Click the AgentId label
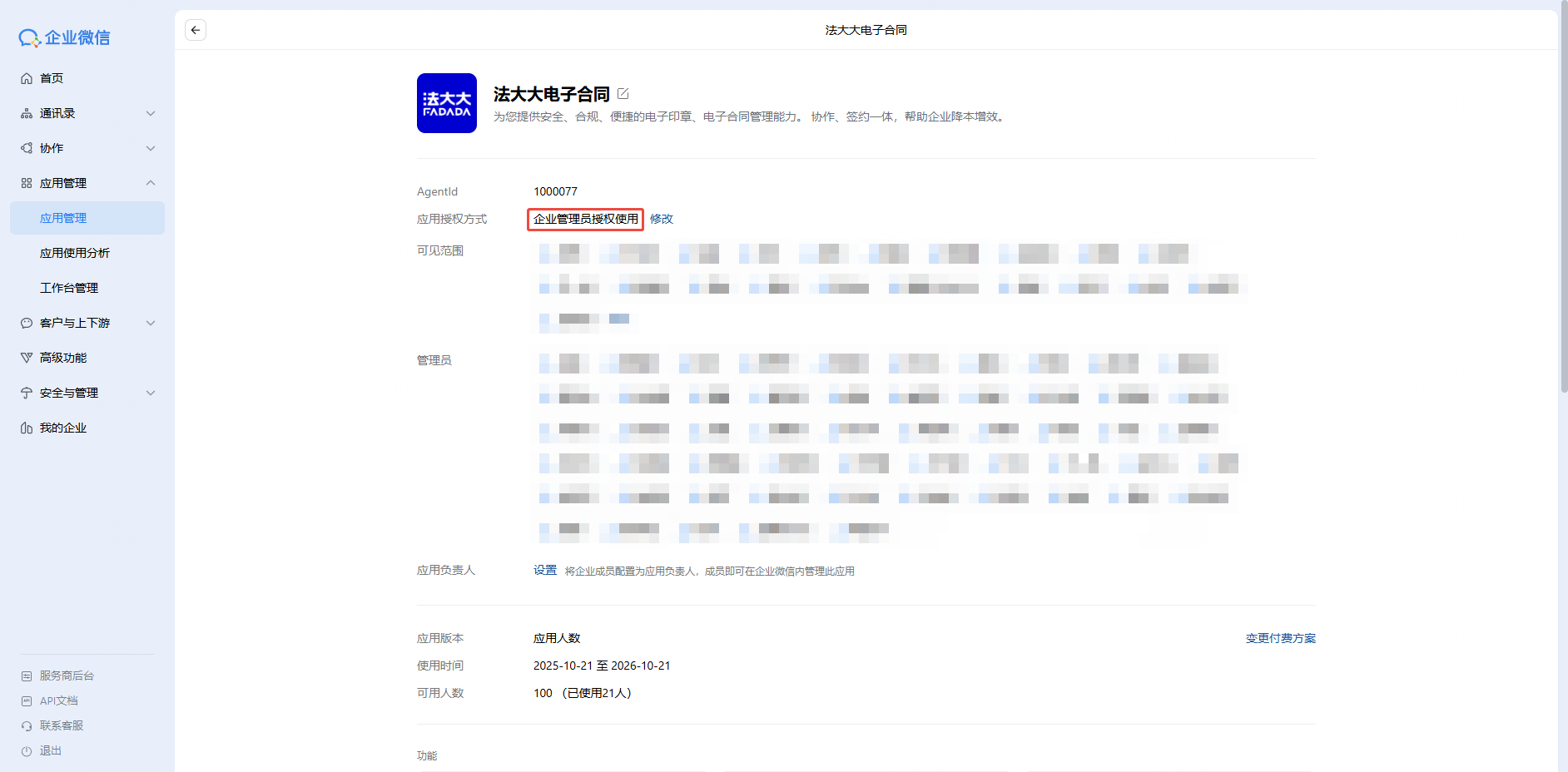This screenshot has height=772, width=1568. [437, 191]
